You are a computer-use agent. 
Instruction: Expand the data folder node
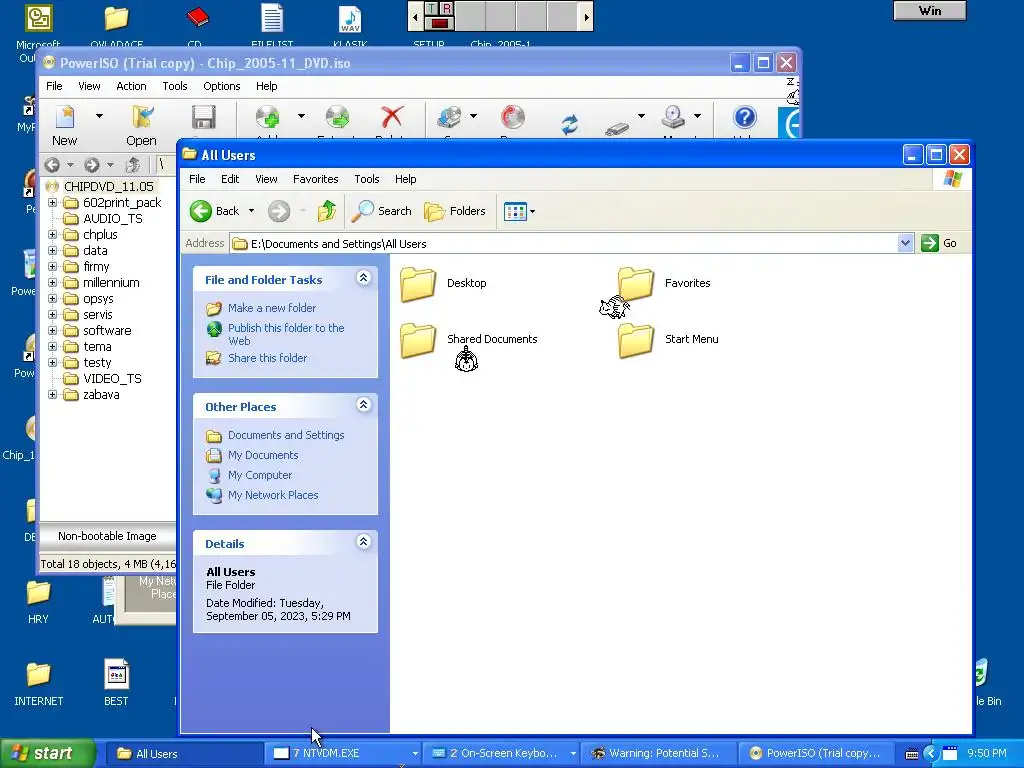click(52, 251)
